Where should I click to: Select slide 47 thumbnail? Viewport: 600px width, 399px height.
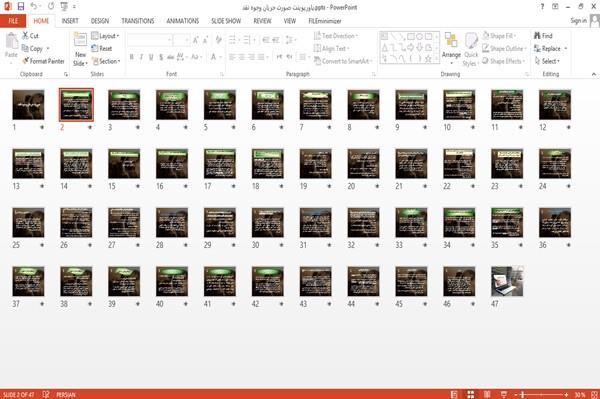pyautogui.click(x=507, y=281)
